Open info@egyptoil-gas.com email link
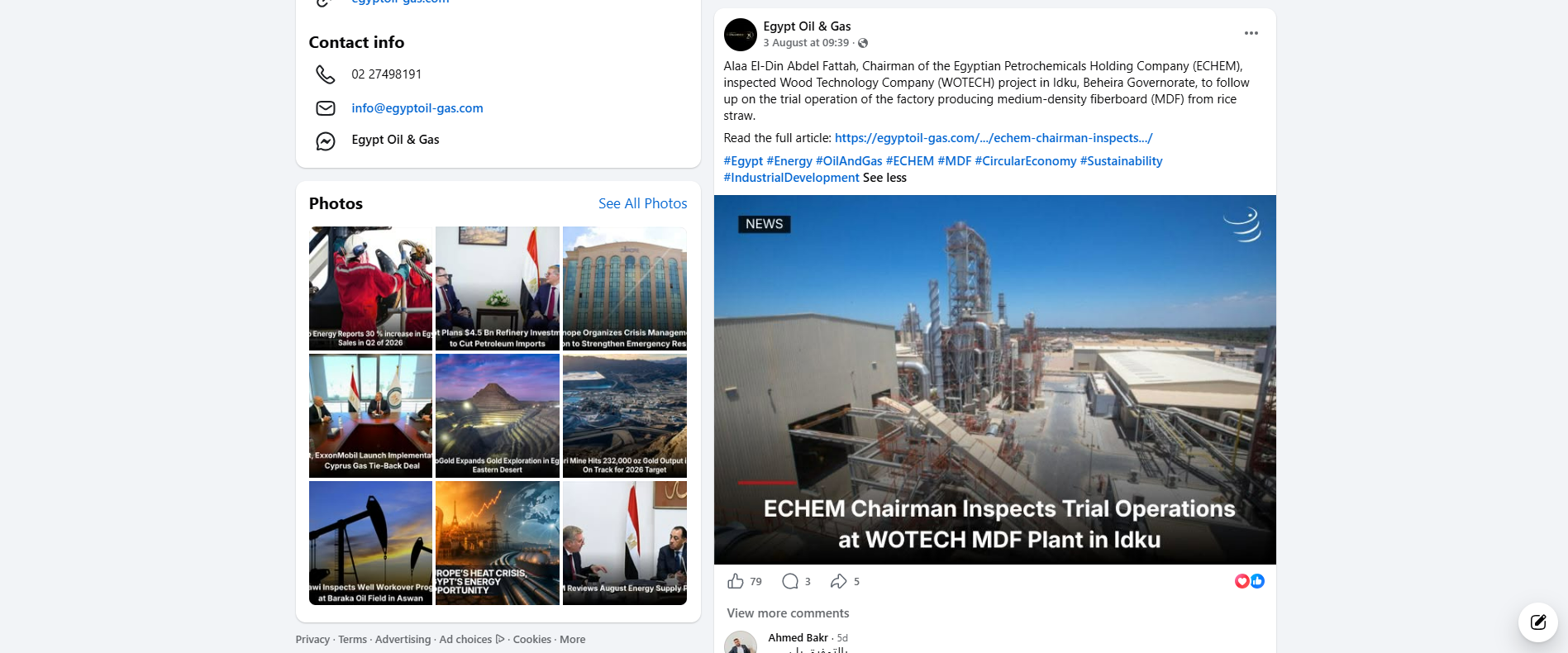 417,108
